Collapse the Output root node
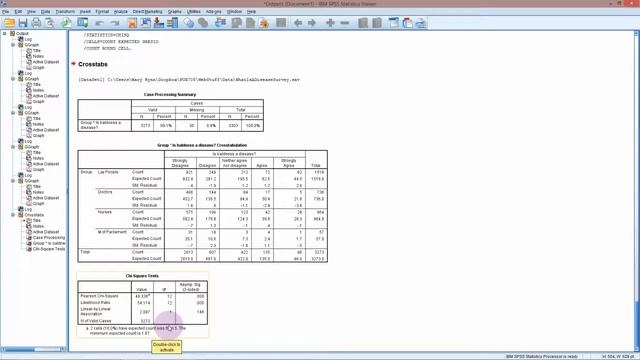This screenshot has height=360, width=640. (4, 33)
